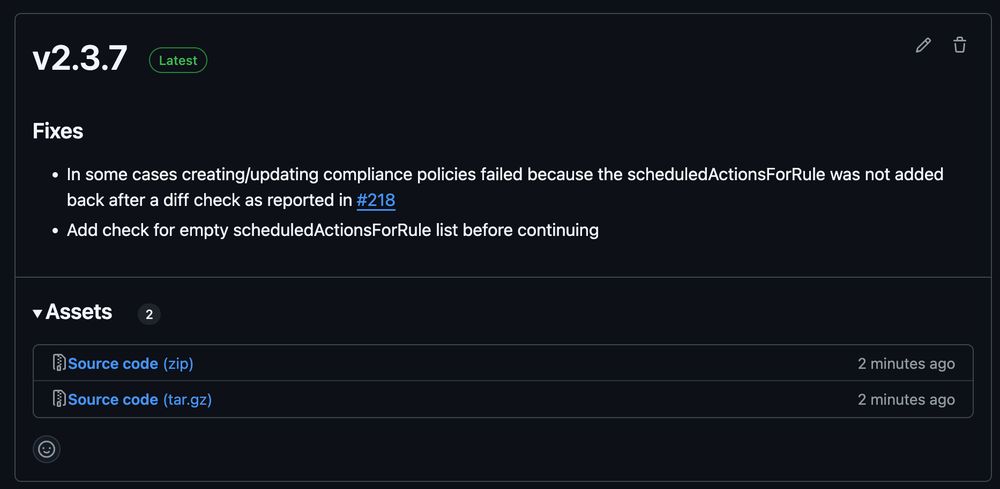Click the file icon beside Source code (tar.gz)
The height and width of the screenshot is (489, 1000).
click(x=59, y=399)
